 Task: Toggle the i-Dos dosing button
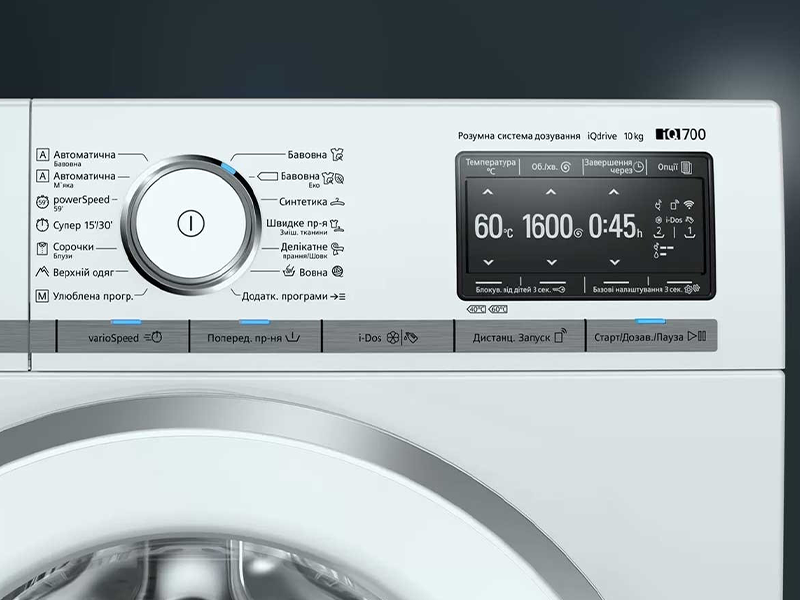tap(388, 336)
